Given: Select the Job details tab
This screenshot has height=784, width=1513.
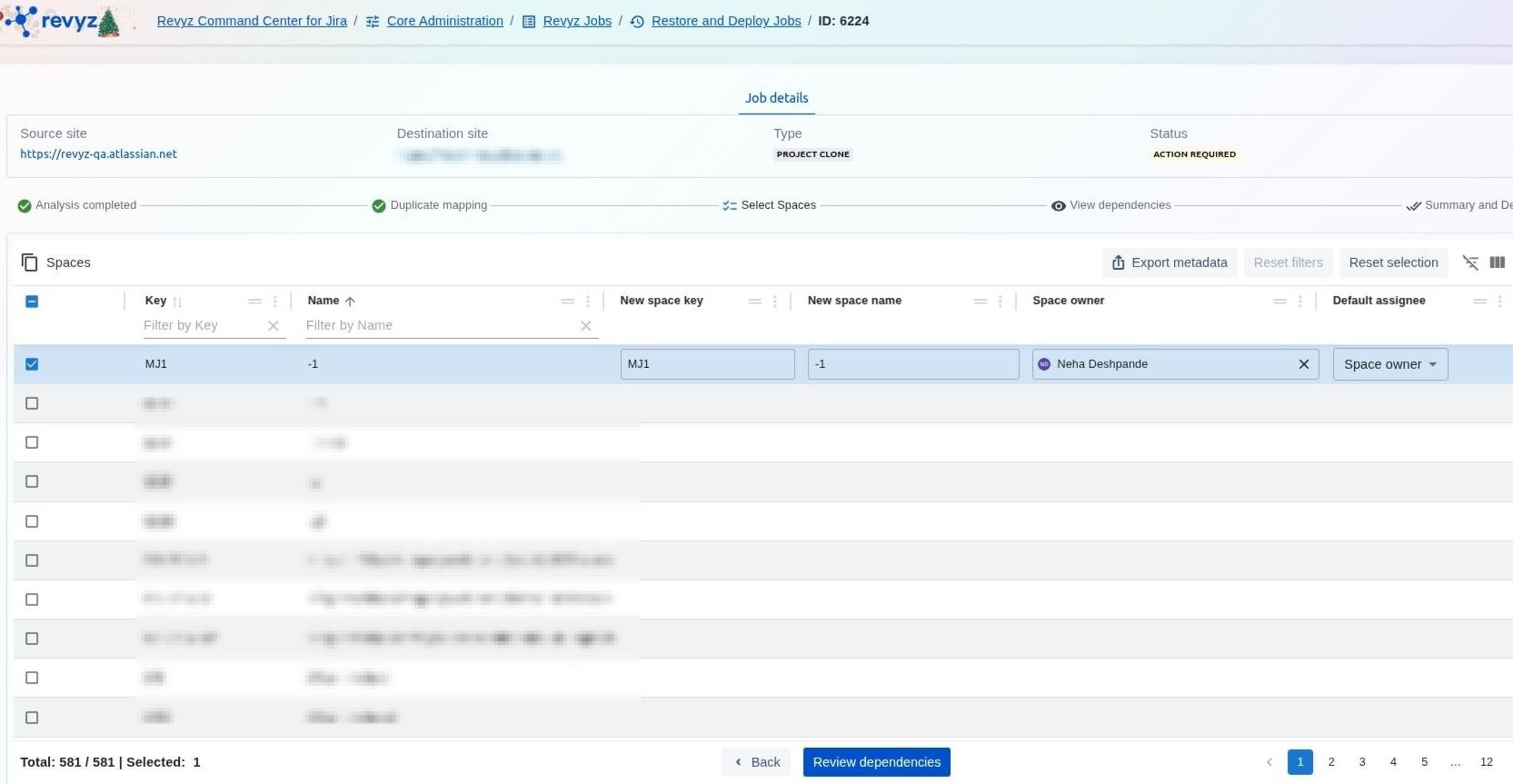Looking at the screenshot, I should pyautogui.click(x=776, y=98).
